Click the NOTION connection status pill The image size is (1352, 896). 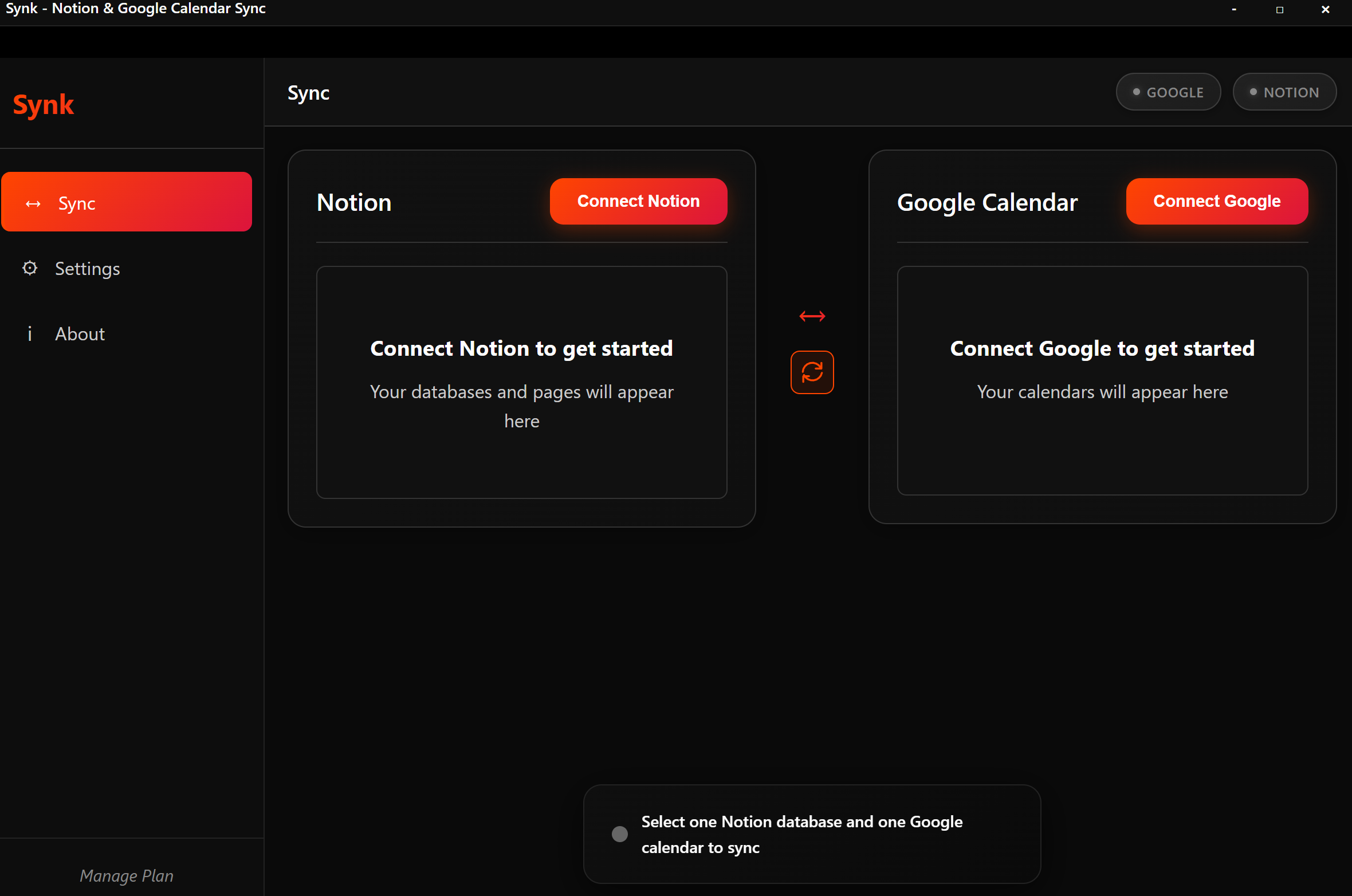click(x=1284, y=92)
